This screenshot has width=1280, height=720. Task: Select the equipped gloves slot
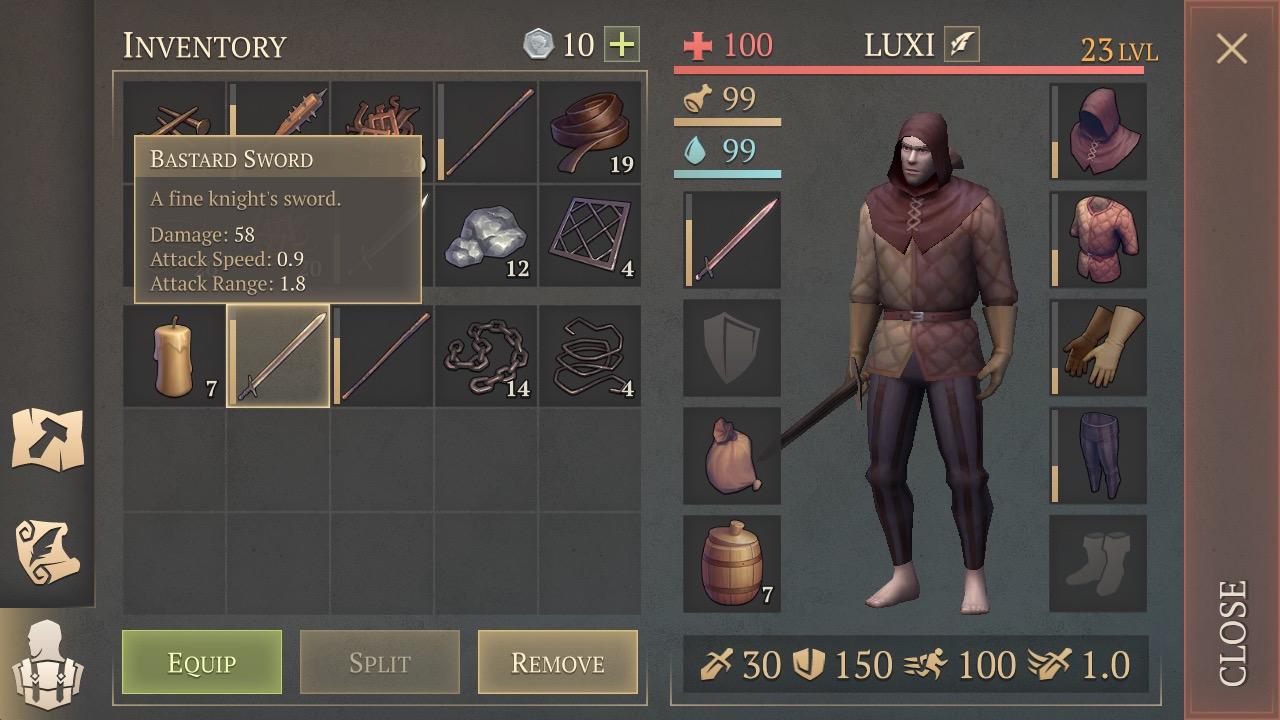(1098, 348)
